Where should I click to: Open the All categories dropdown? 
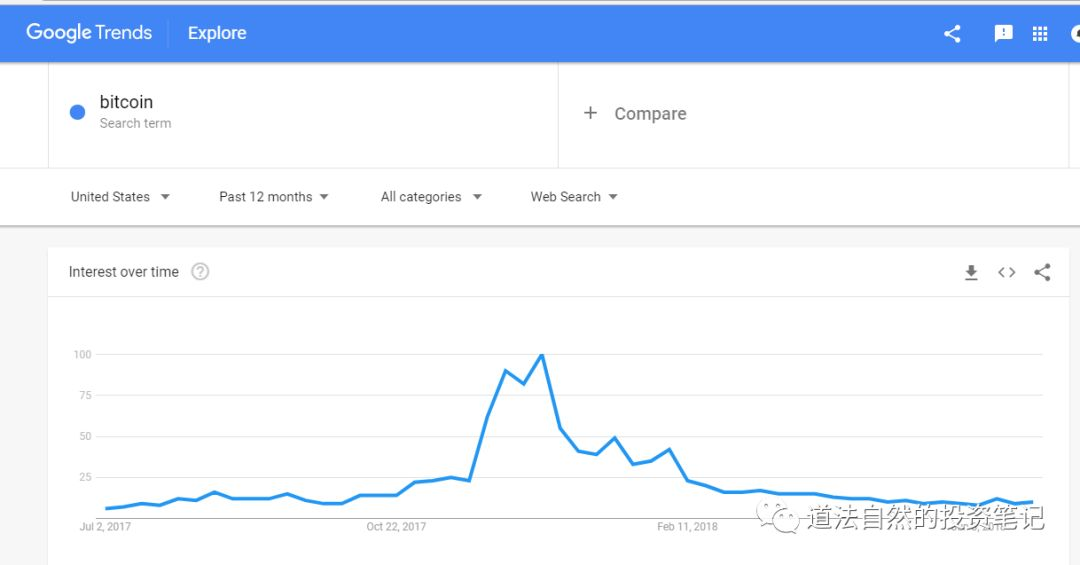pos(431,197)
